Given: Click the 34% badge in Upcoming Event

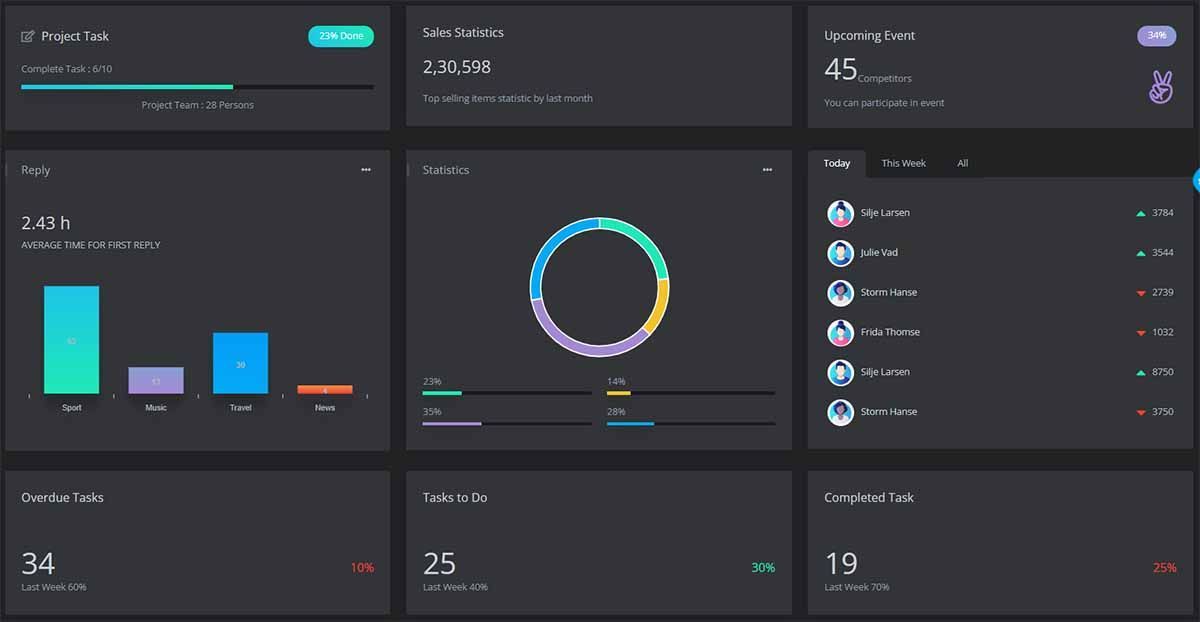Looking at the screenshot, I should point(1156,34).
